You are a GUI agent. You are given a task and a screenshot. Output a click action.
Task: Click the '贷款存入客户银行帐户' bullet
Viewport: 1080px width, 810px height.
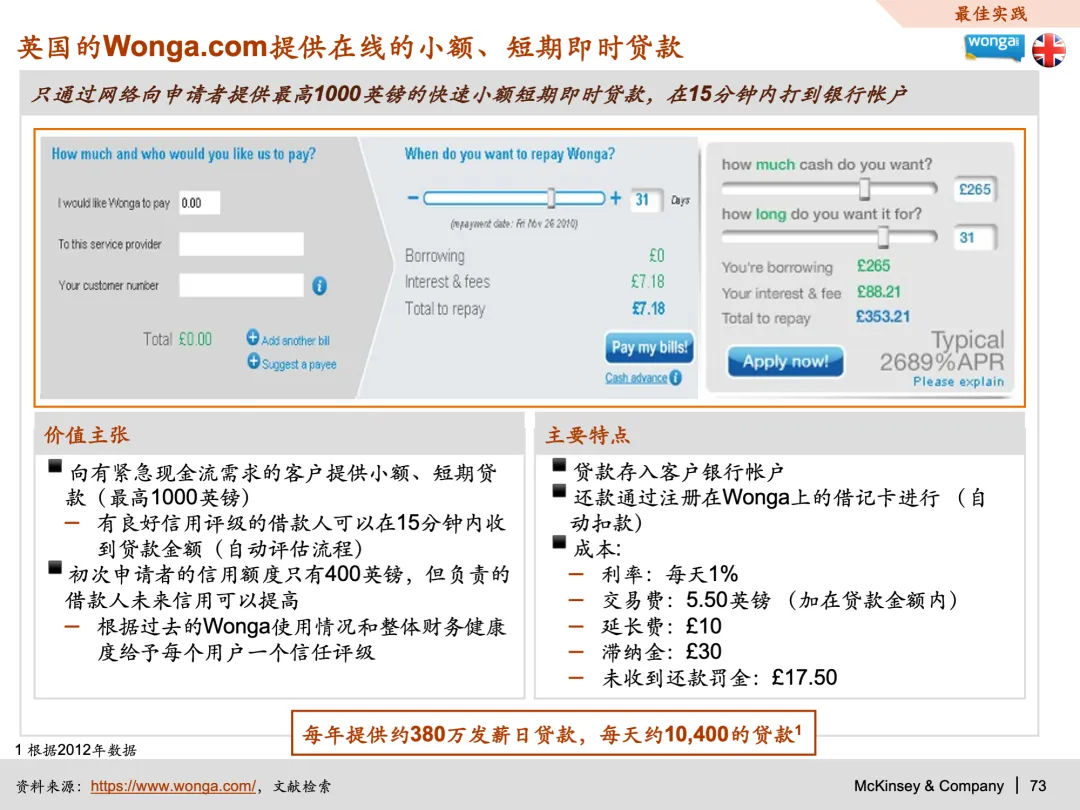(678, 472)
